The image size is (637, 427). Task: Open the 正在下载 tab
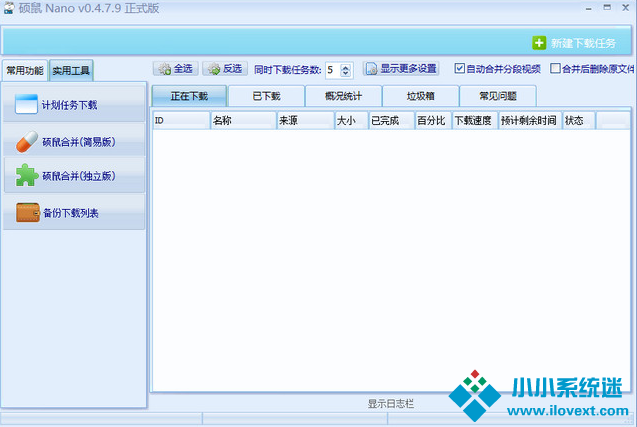[x=189, y=96]
